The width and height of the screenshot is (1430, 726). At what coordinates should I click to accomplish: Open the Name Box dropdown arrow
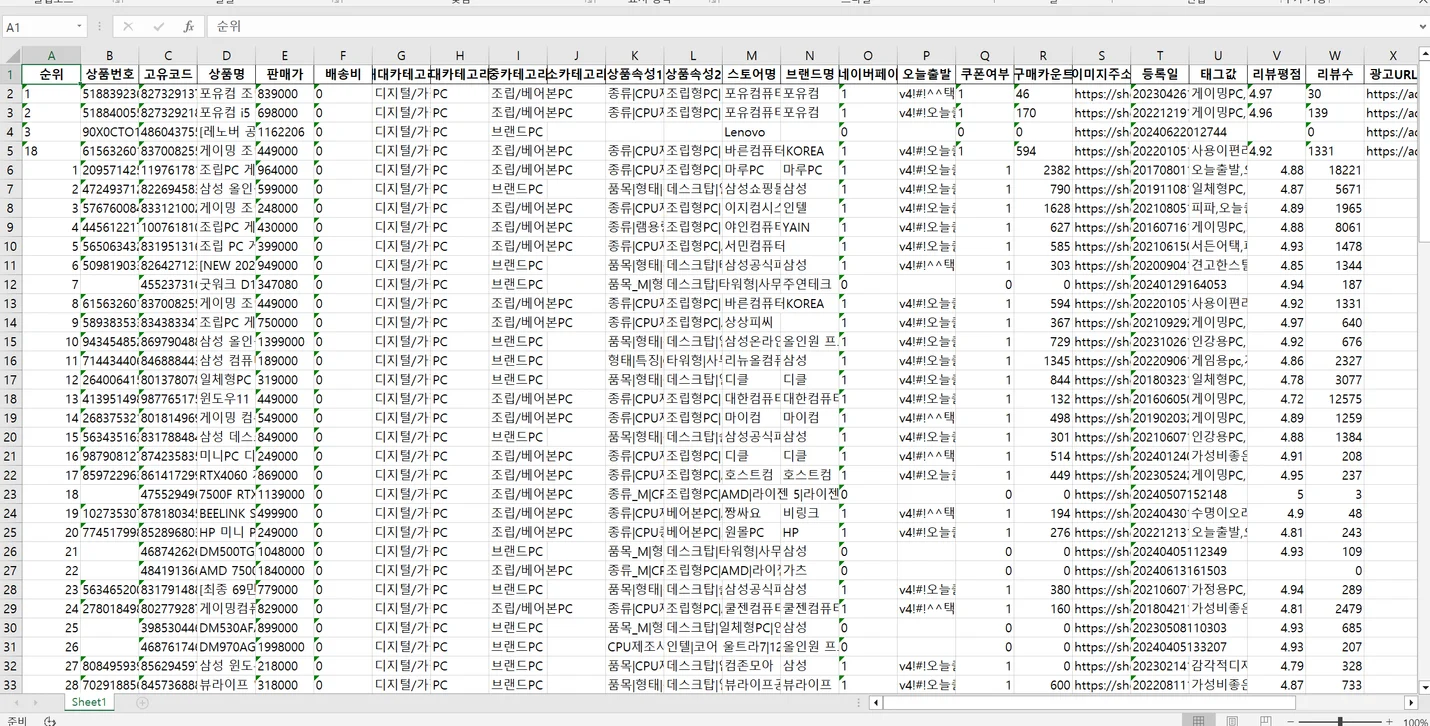click(79, 27)
